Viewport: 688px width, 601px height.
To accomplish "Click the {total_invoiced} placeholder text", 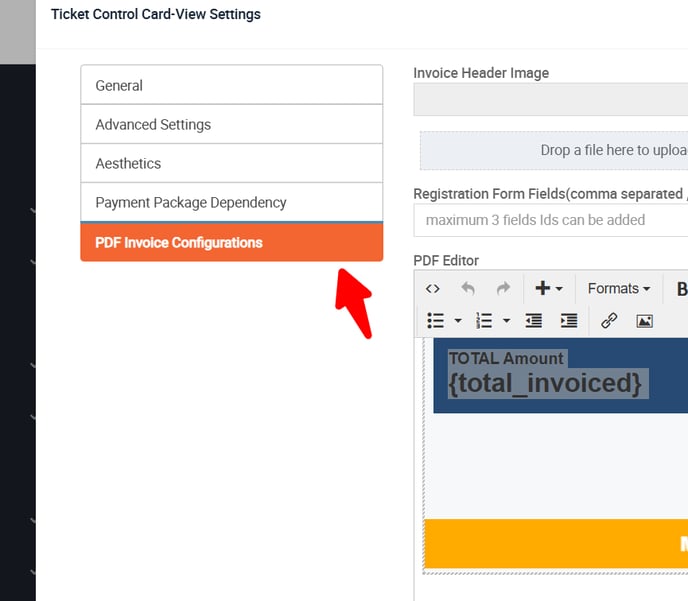I will [x=545, y=383].
